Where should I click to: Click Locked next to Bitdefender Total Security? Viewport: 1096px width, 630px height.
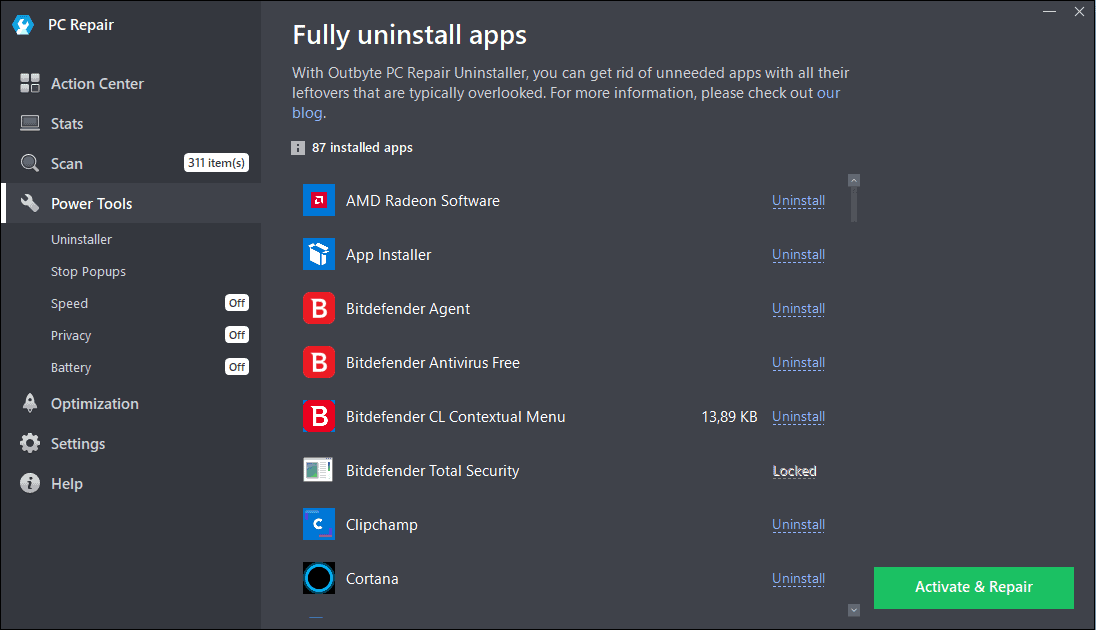[x=795, y=471]
